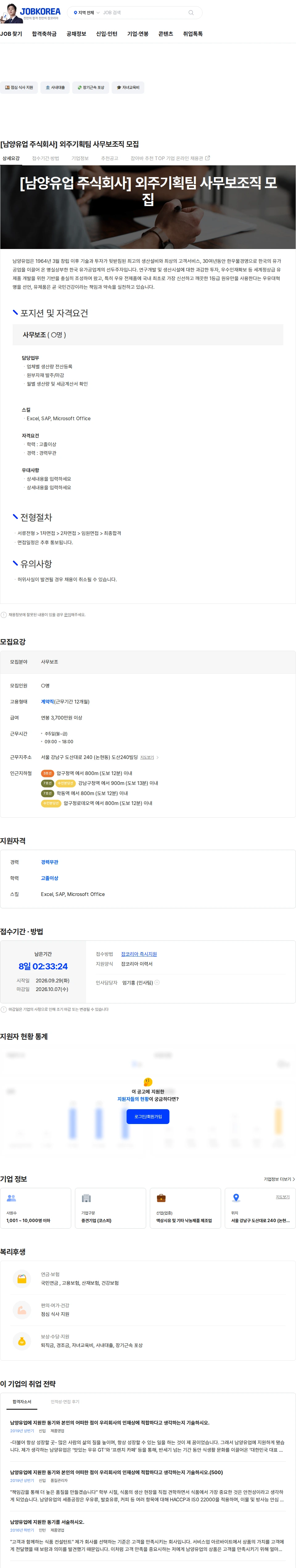Viewport: 296px width, 1568px height.
Task: Click the 수인분당선 badge for 압구정로데오역
Action: click(x=51, y=803)
